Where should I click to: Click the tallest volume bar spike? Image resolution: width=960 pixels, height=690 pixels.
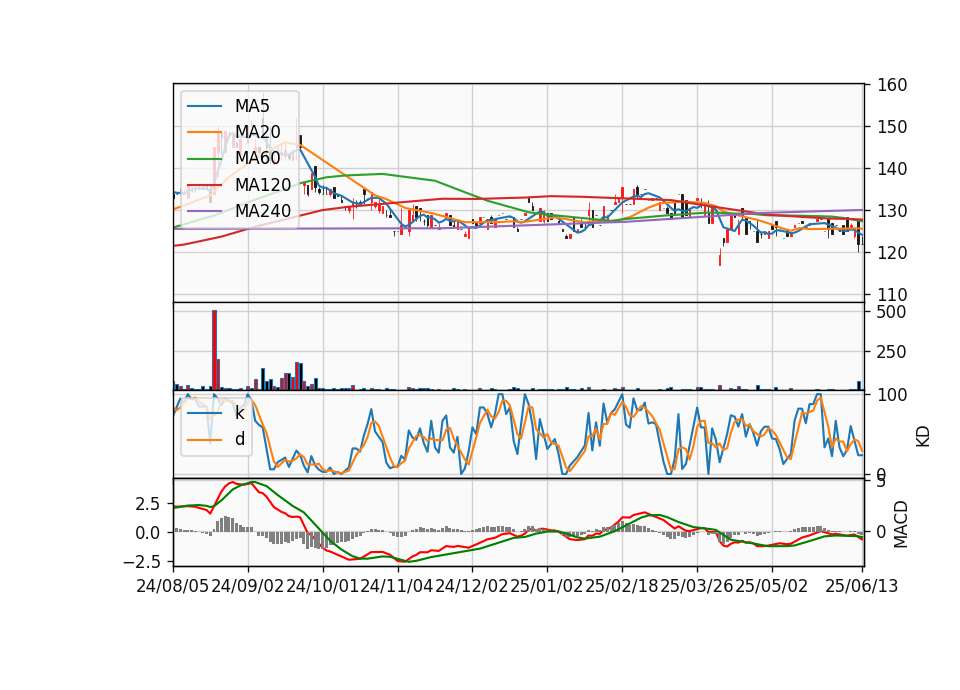coord(214,350)
